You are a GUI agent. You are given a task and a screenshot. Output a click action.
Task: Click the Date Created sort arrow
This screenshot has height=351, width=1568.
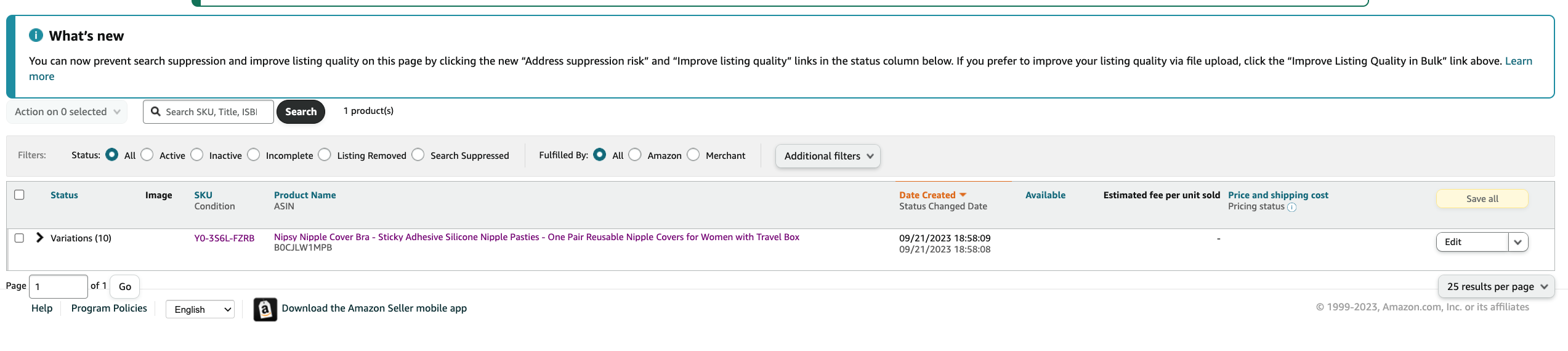pos(963,195)
